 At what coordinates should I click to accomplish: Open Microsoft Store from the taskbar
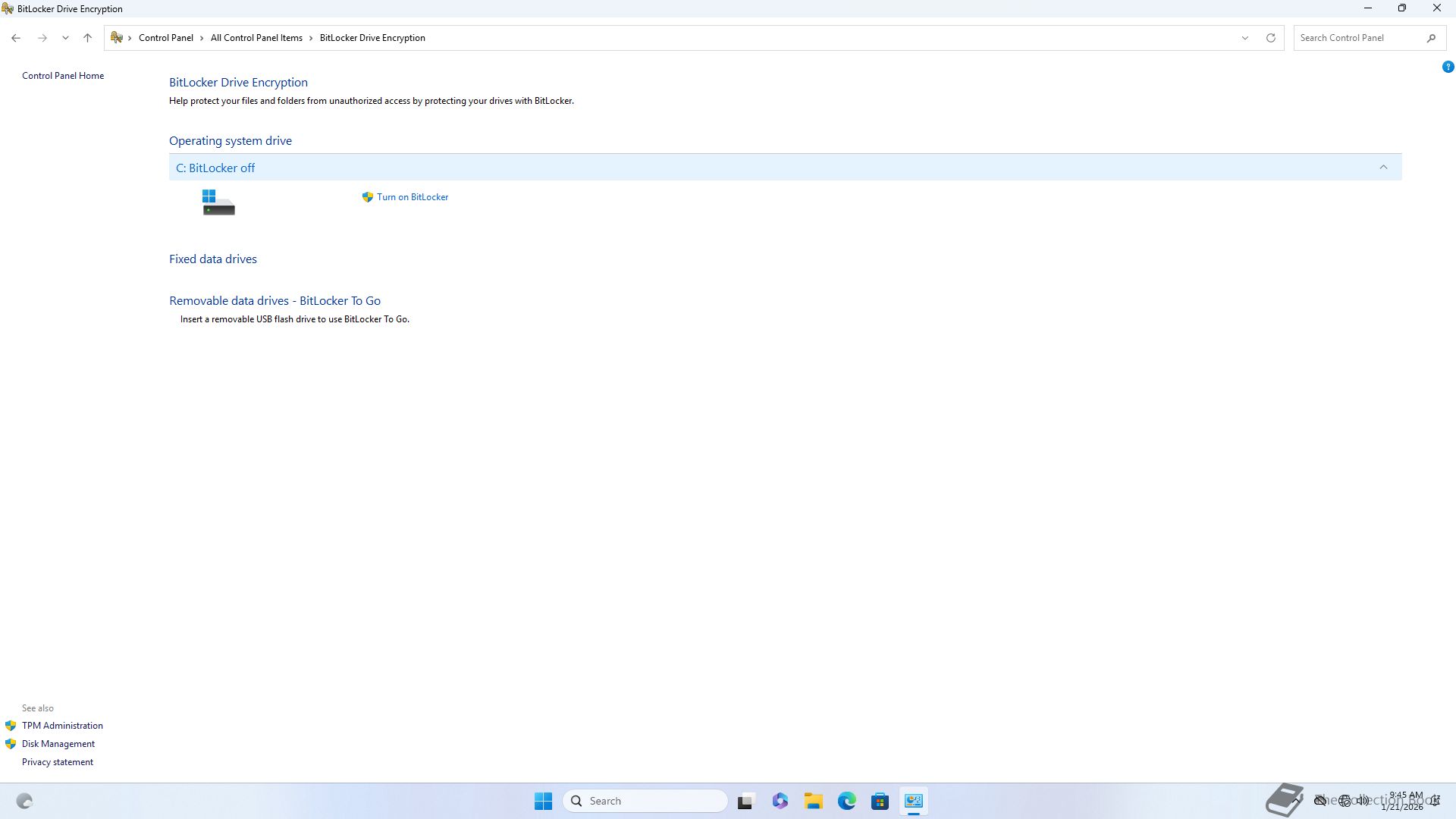(880, 801)
